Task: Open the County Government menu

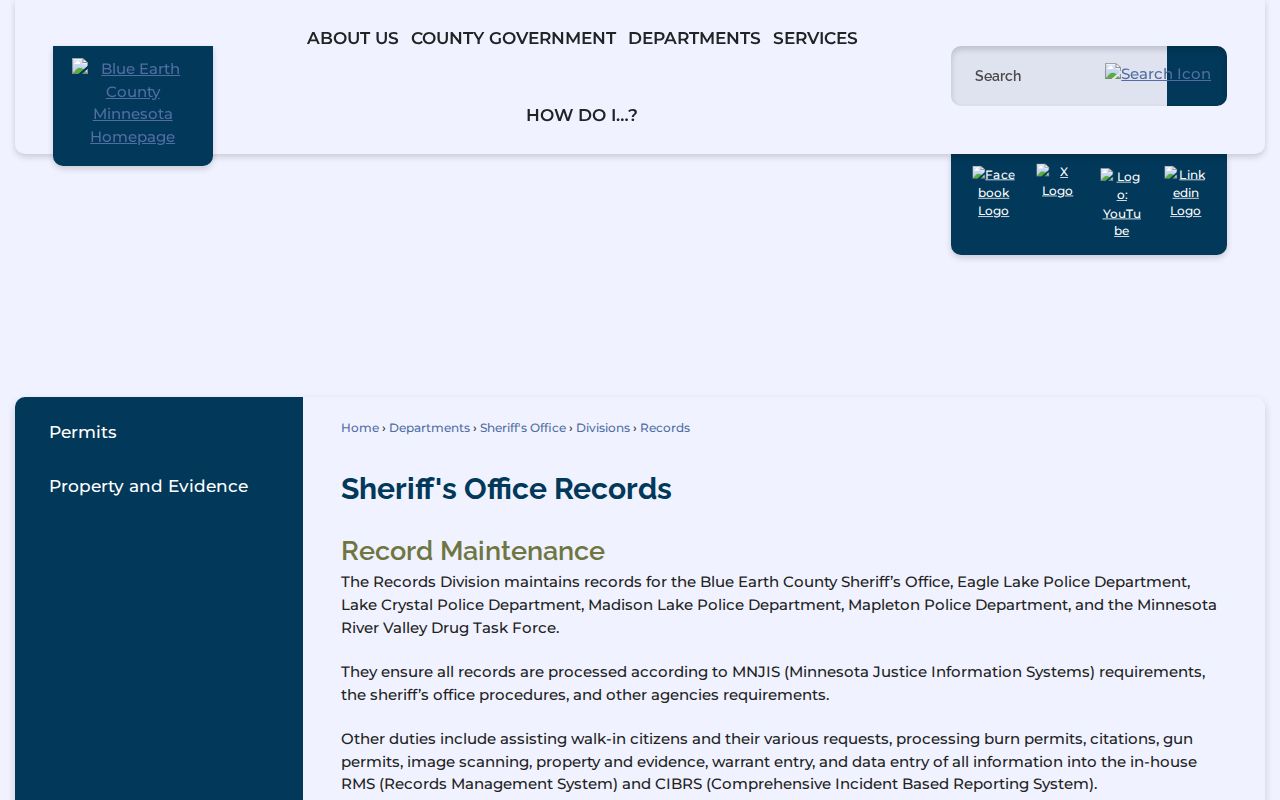Action: click(x=513, y=38)
